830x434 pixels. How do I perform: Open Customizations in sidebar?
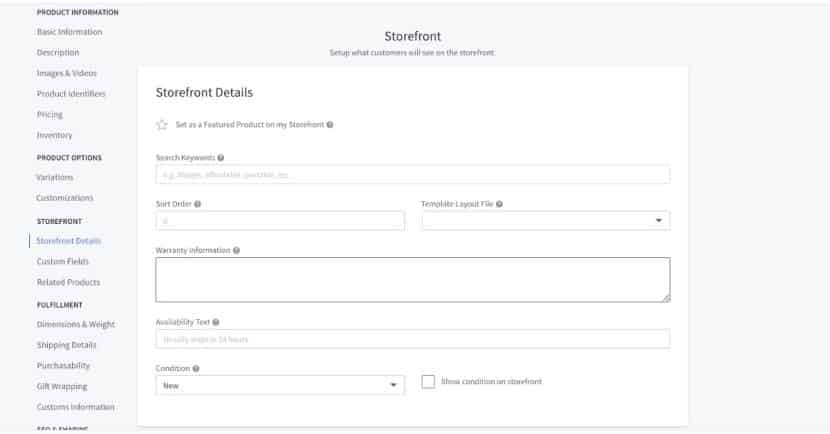tap(65, 198)
